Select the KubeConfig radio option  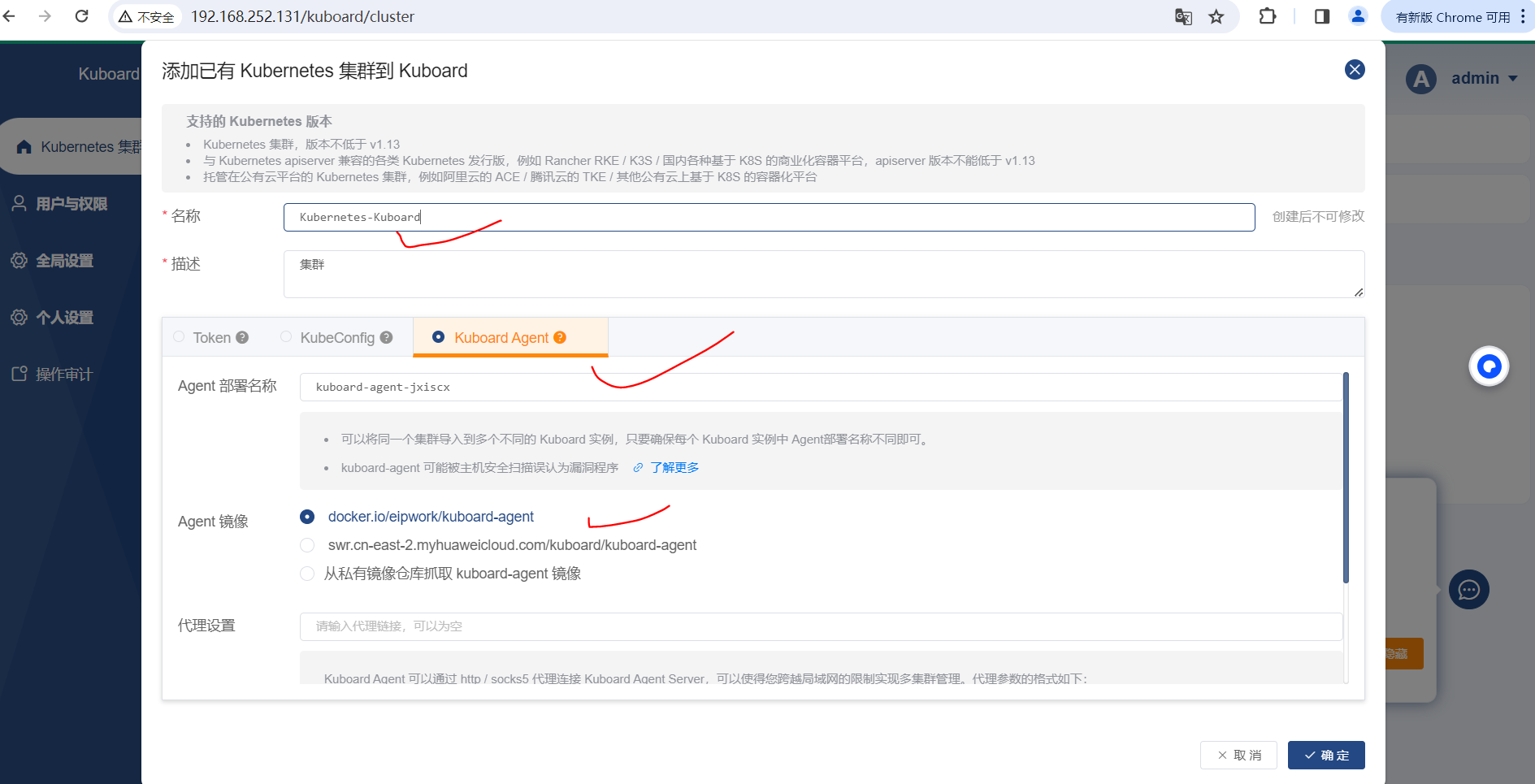click(286, 336)
